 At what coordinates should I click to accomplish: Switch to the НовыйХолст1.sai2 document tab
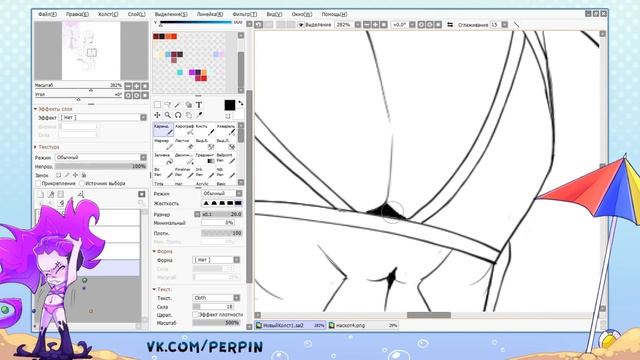click(x=290, y=326)
